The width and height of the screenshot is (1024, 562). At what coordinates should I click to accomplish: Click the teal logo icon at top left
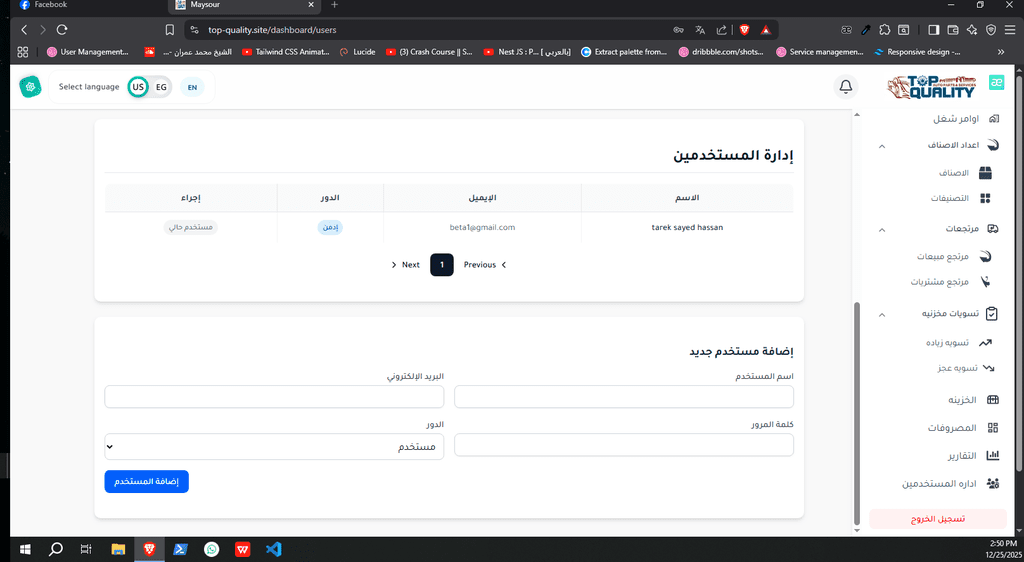pyautogui.click(x=30, y=86)
